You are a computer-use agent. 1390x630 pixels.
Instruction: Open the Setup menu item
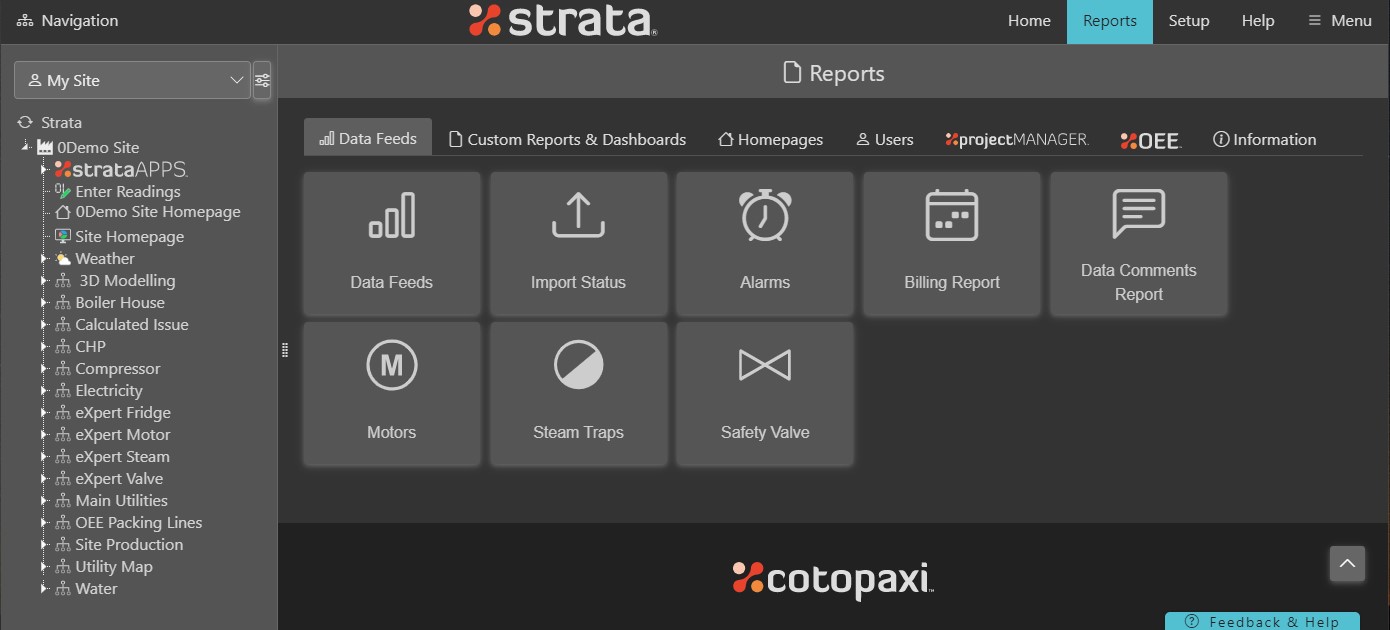[x=1189, y=21]
